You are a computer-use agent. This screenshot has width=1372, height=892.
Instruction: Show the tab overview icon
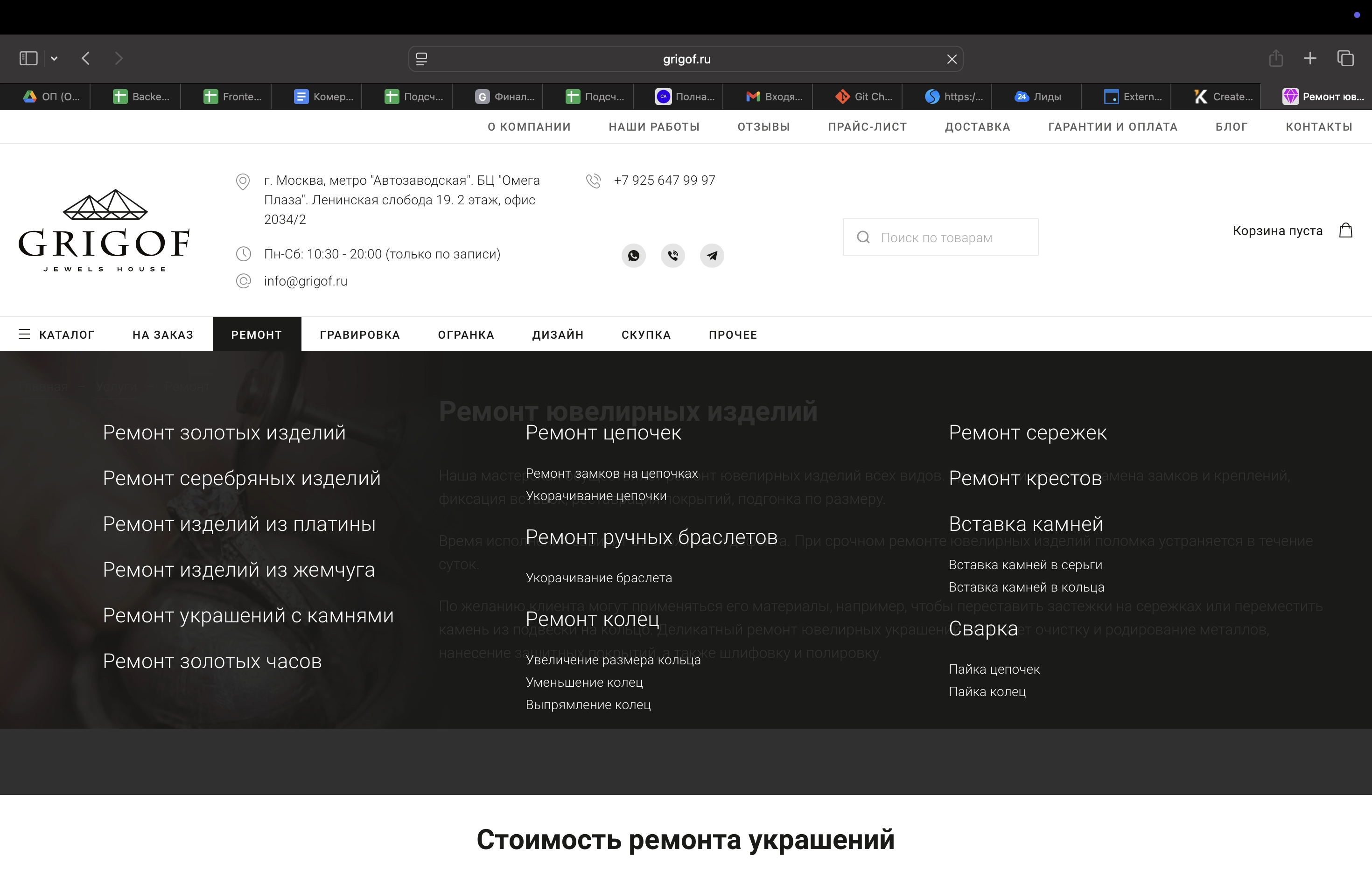(1345, 58)
